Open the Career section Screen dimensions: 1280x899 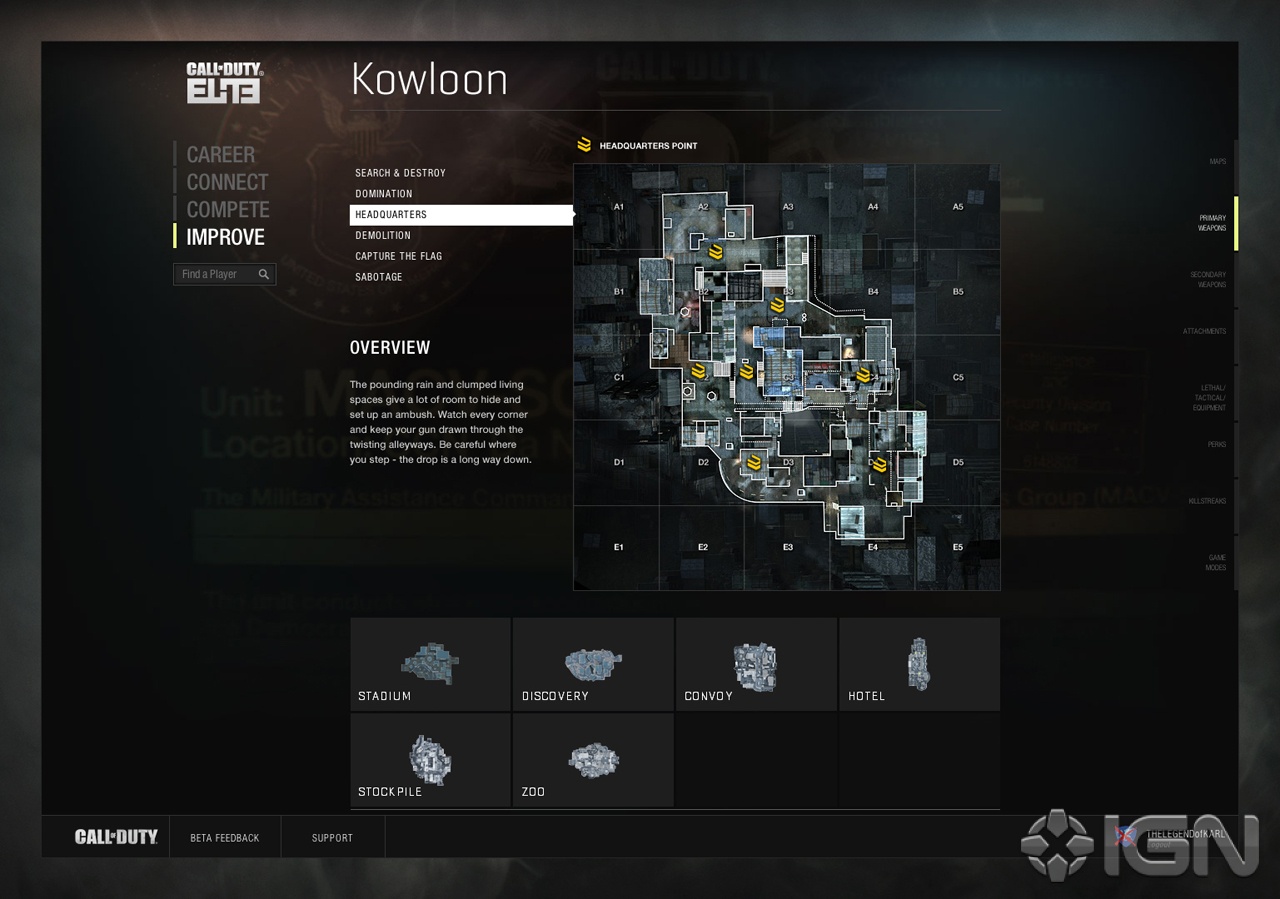[220, 154]
